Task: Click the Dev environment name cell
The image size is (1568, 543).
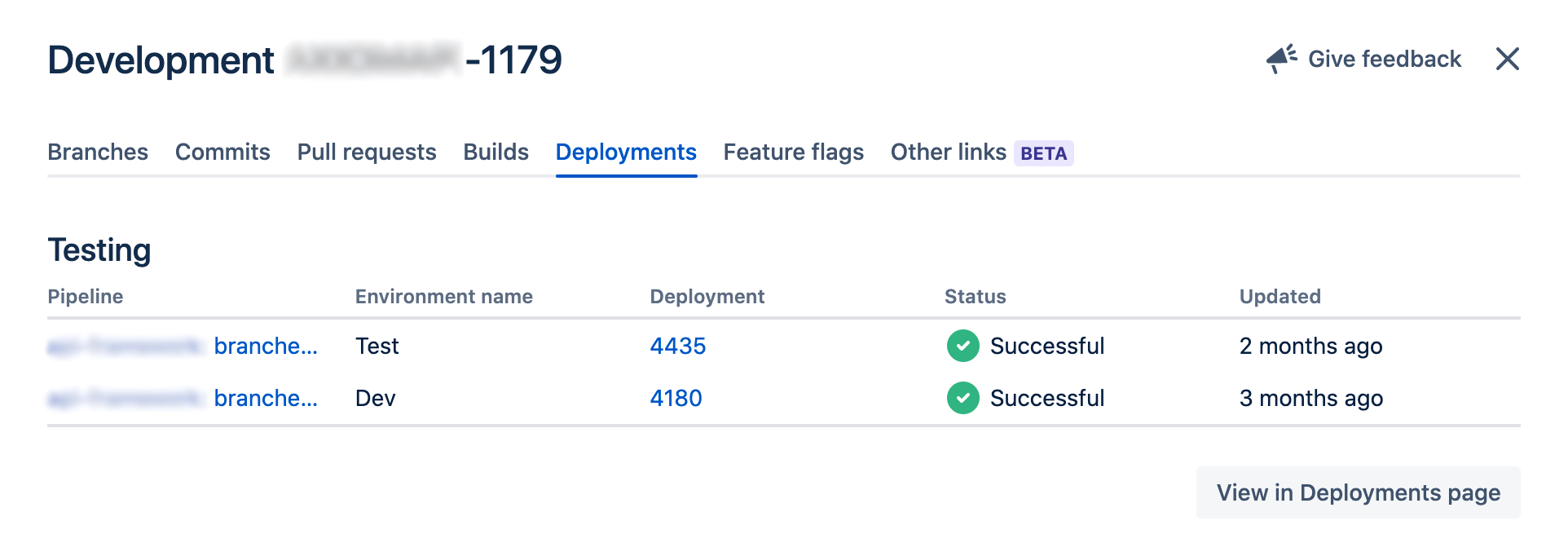Action: [376, 398]
